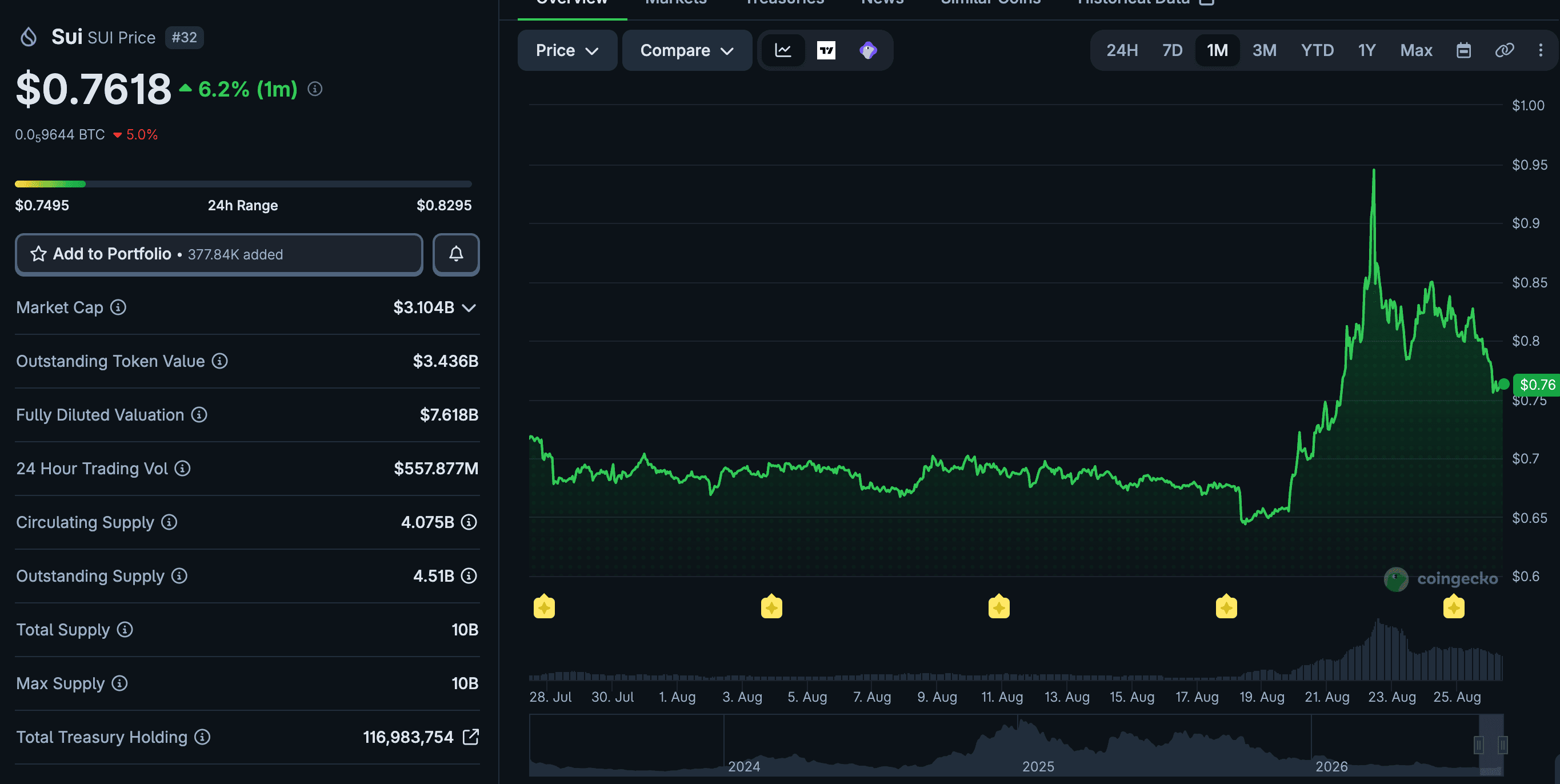Click the Sui coin logo icon
This screenshot has height=784, width=1560.
[x=29, y=37]
